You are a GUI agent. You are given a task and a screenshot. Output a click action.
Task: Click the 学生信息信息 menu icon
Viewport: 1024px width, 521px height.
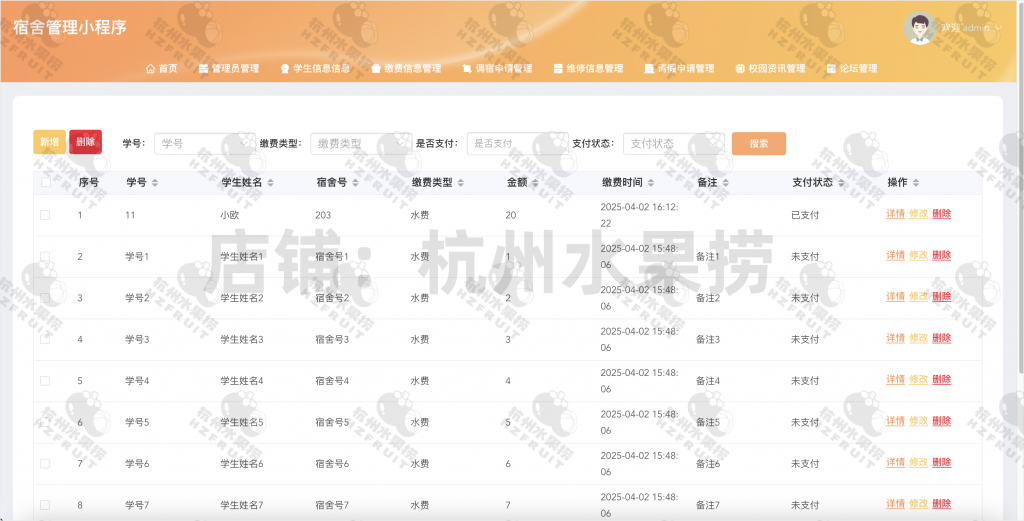point(285,69)
